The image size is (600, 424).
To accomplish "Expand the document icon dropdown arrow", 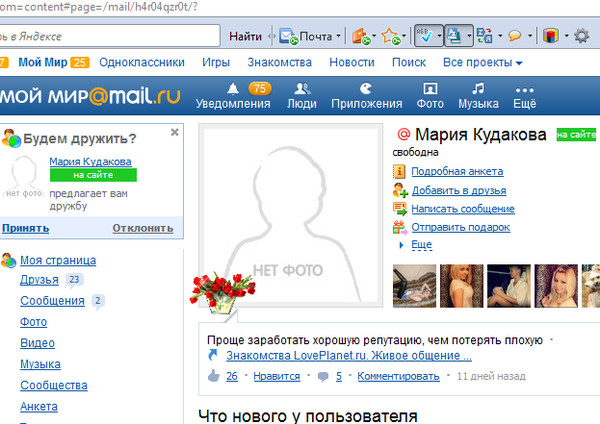I will (469, 36).
